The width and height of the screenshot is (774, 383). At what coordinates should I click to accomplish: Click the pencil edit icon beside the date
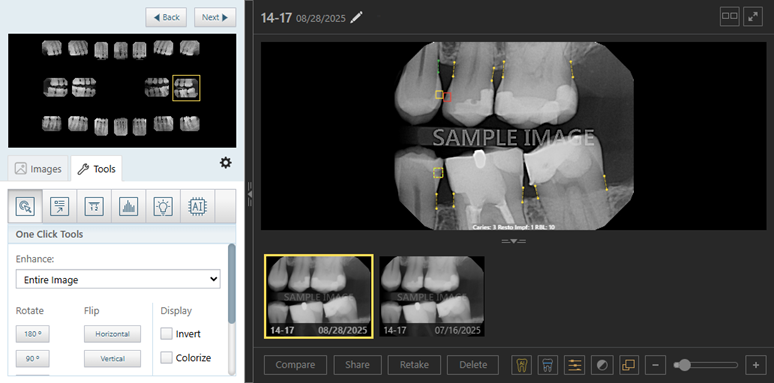pyautogui.click(x=356, y=18)
